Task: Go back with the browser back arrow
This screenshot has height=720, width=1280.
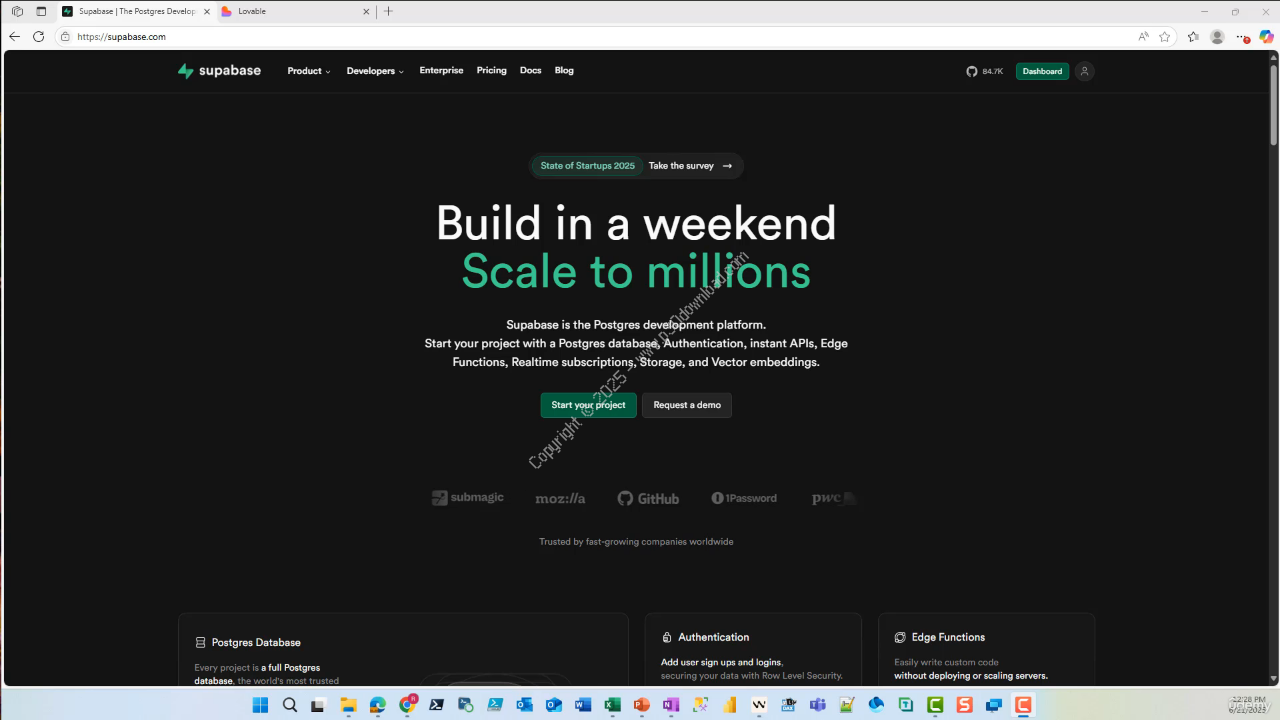Action: click(x=14, y=36)
